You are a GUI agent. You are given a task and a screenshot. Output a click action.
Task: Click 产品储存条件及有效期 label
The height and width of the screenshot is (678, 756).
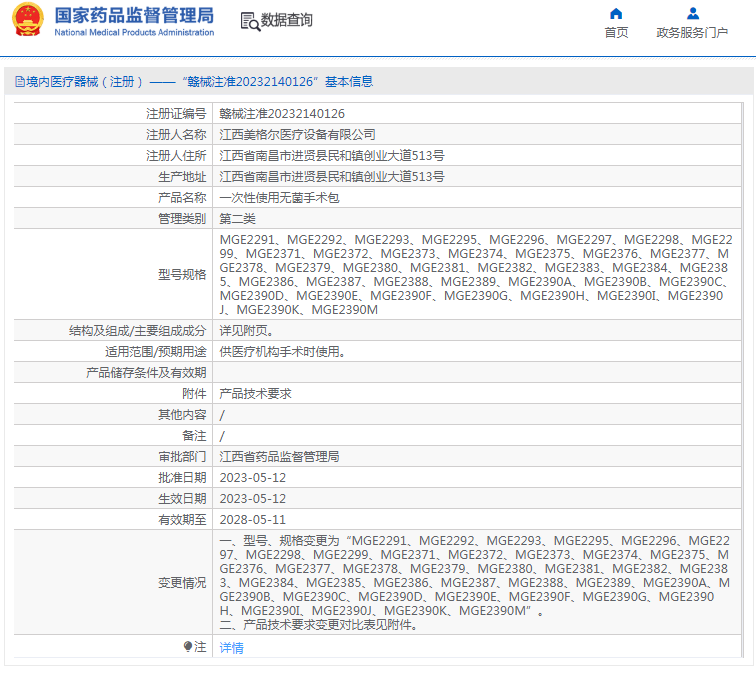pos(146,373)
